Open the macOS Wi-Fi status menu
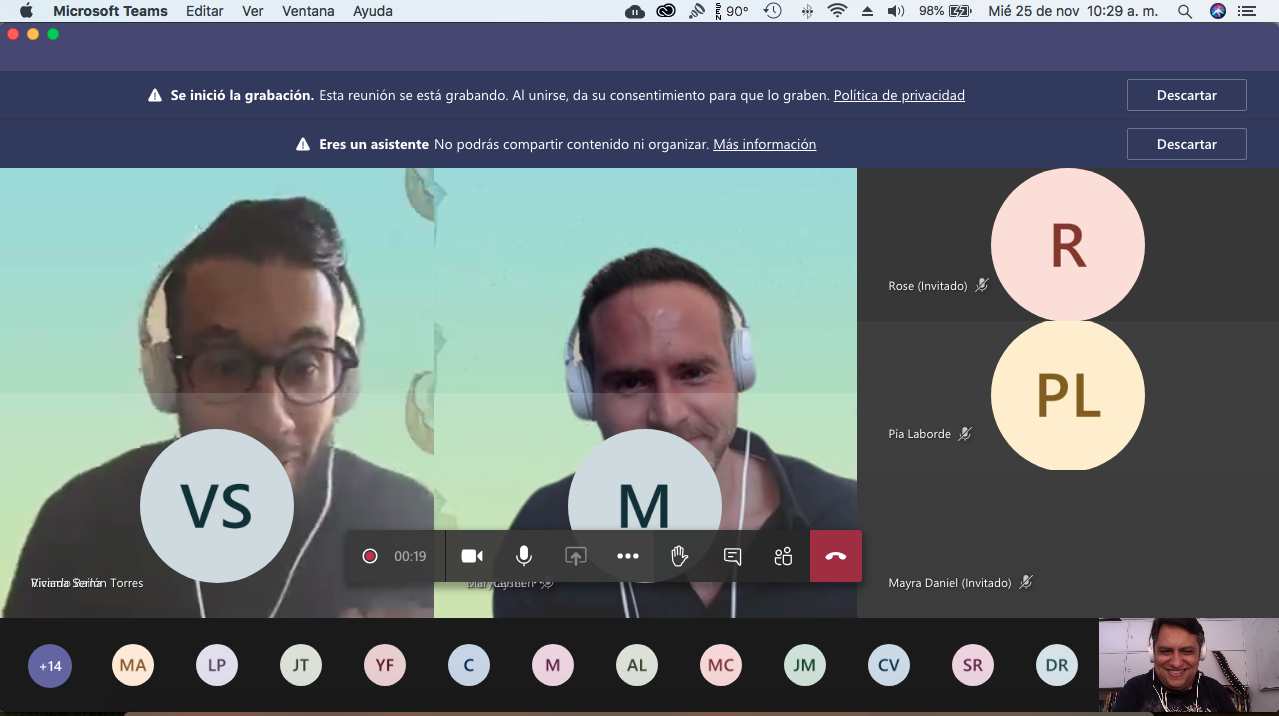This screenshot has width=1279, height=716. tap(837, 11)
